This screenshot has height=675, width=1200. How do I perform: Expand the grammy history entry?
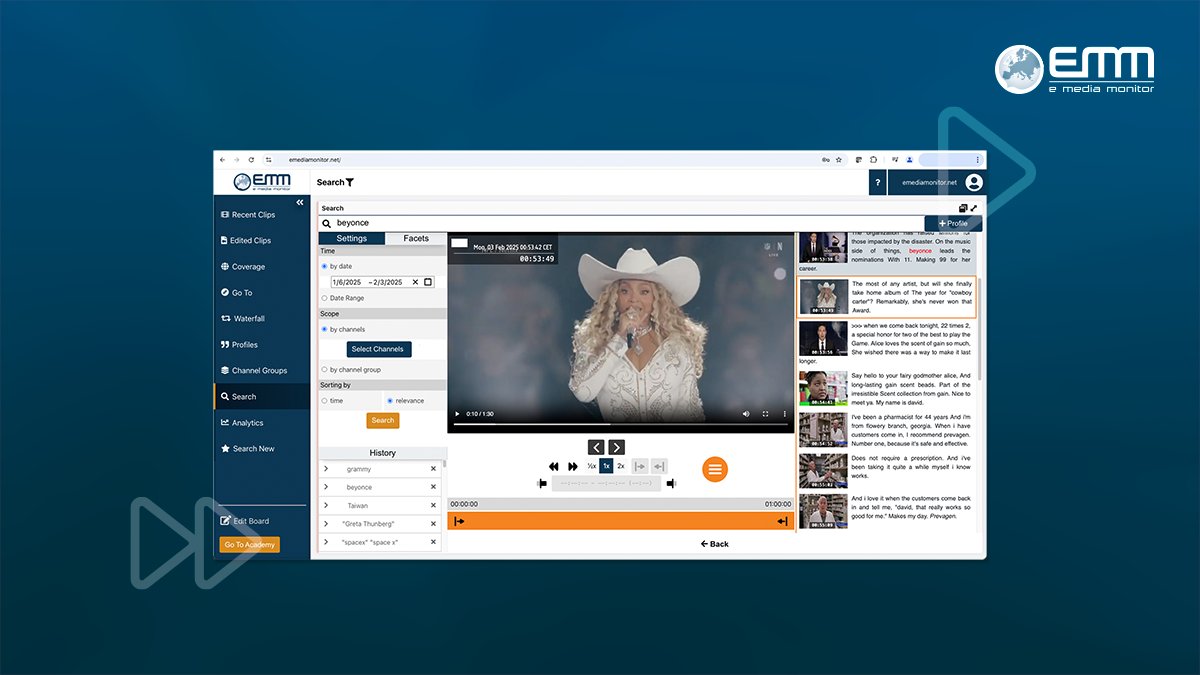click(x=326, y=469)
